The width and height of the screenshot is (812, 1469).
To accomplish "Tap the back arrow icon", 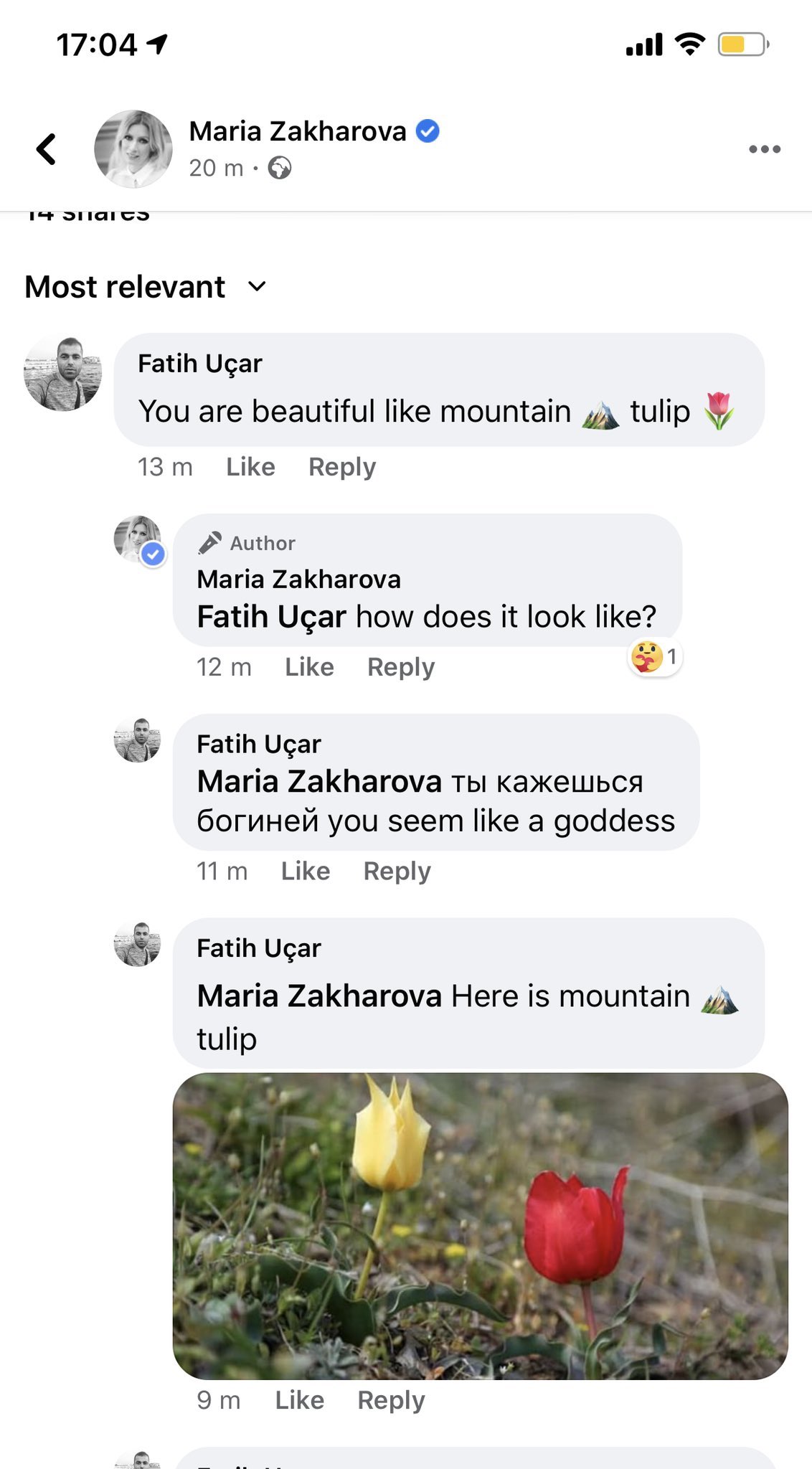I will [x=47, y=149].
